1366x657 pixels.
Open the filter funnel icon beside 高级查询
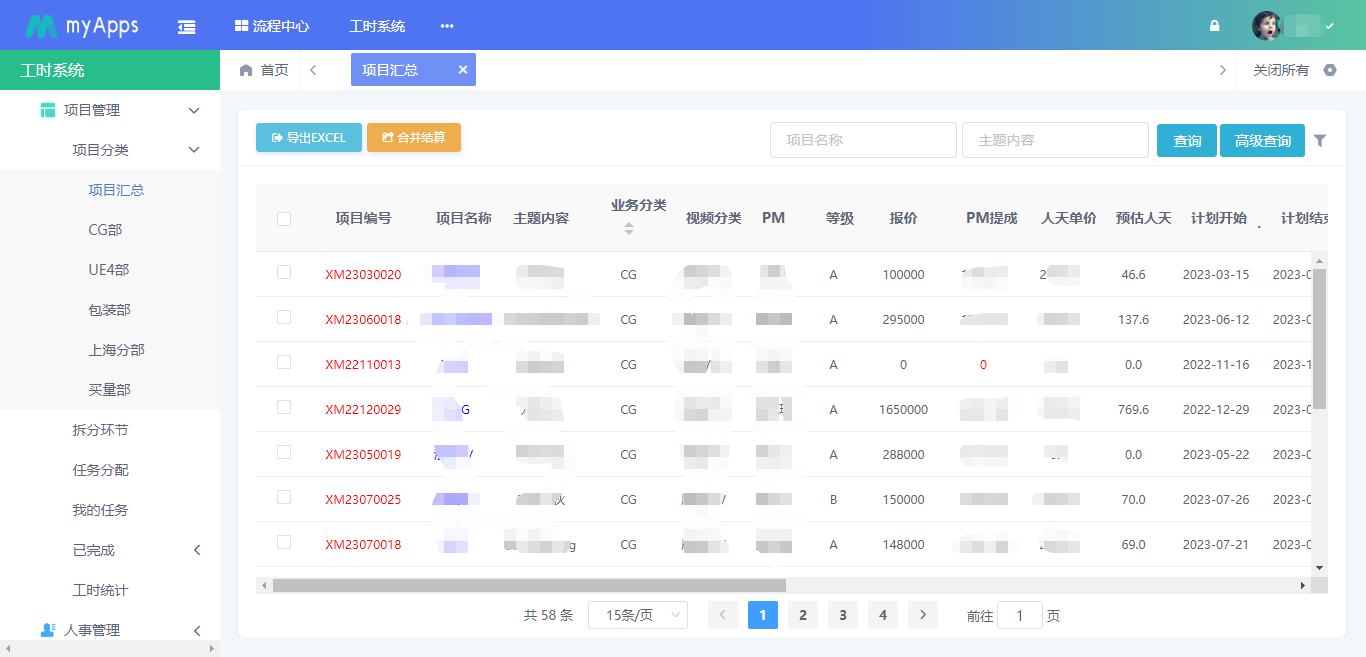1321,140
